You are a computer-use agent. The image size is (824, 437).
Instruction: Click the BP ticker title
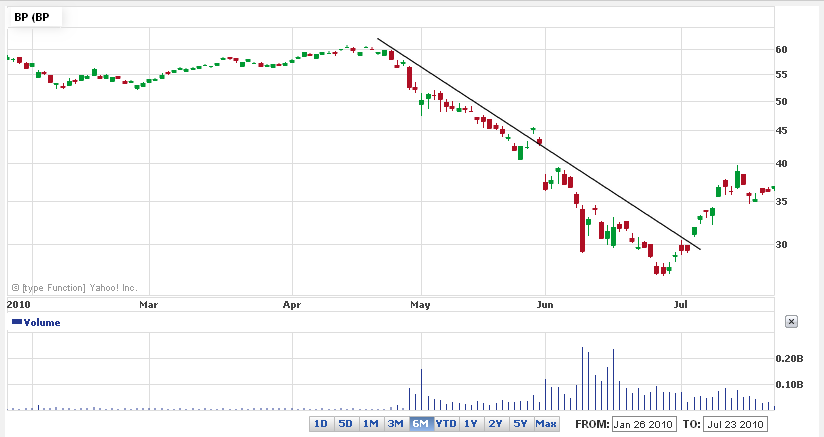32,17
